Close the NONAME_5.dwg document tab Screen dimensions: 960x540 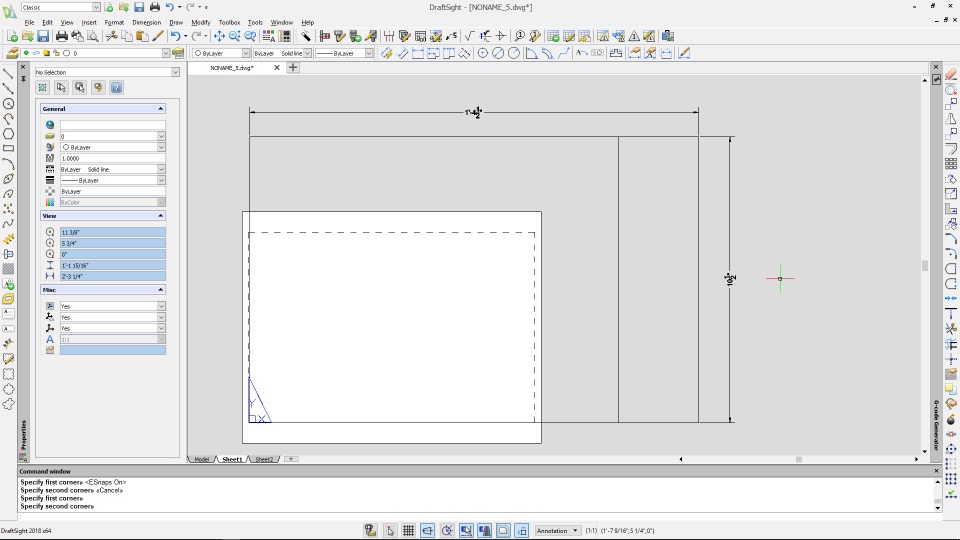coord(278,68)
